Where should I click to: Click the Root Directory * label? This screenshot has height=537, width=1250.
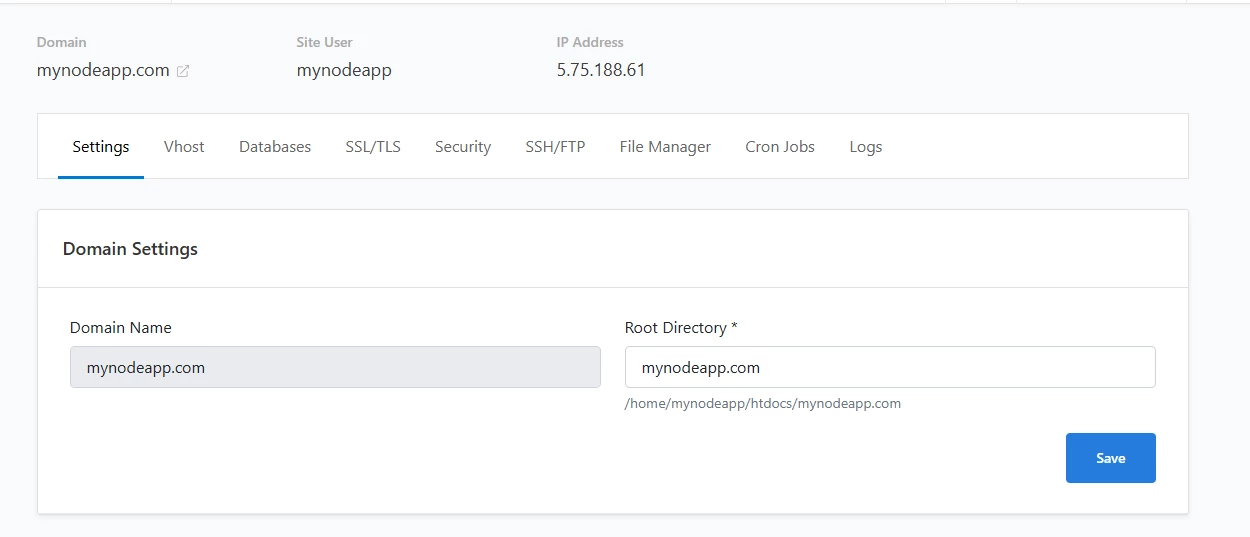coord(681,327)
